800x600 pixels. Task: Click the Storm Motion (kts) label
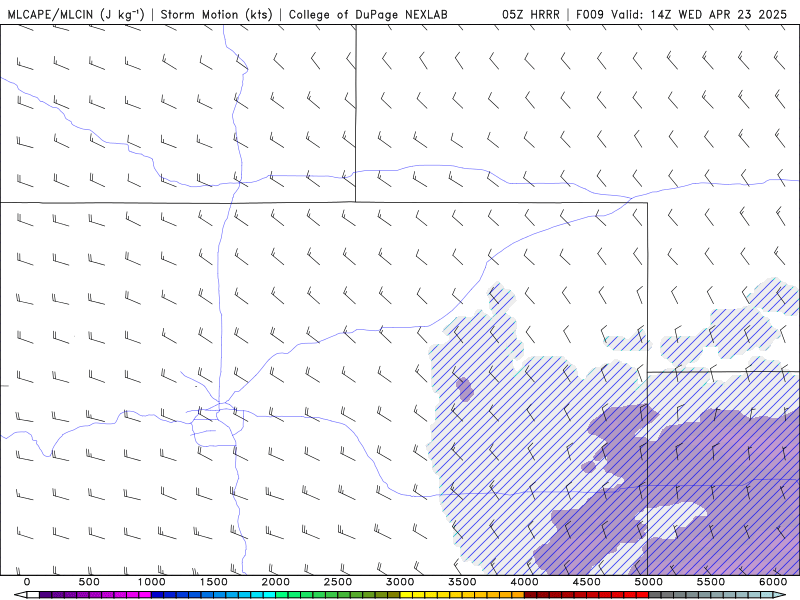(x=217, y=14)
